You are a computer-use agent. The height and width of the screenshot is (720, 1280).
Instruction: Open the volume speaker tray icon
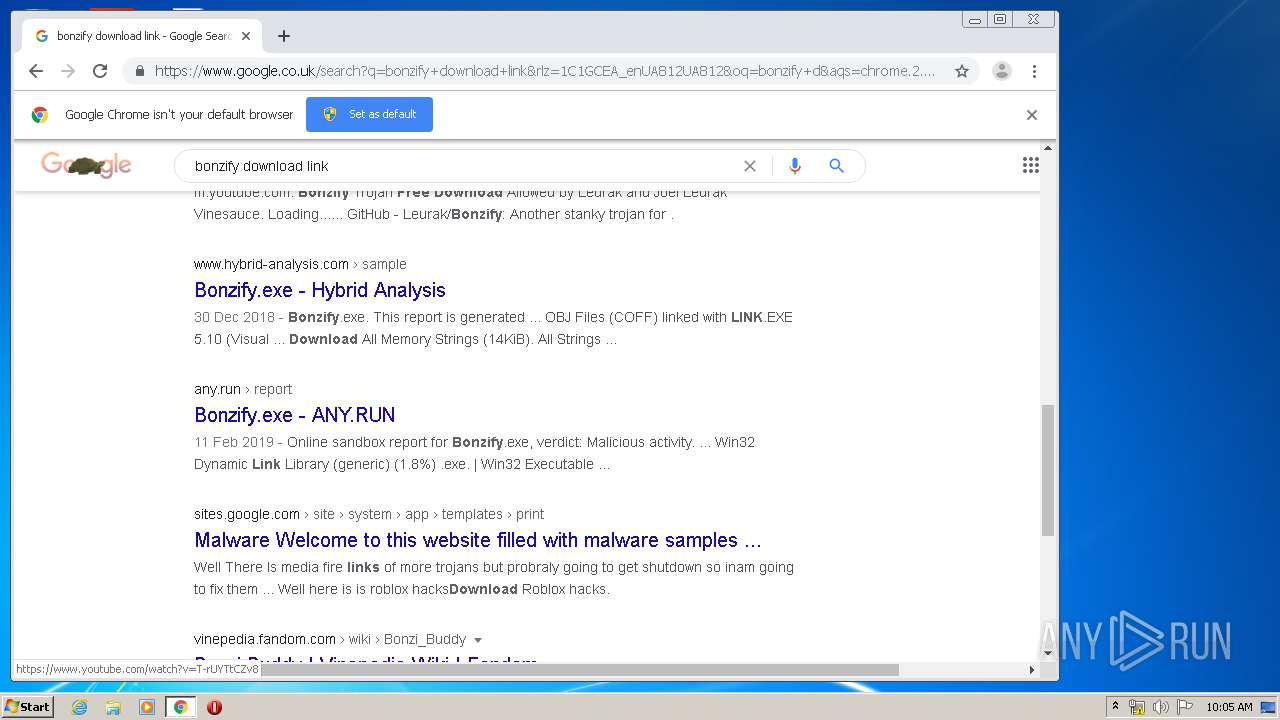pyautogui.click(x=1160, y=707)
